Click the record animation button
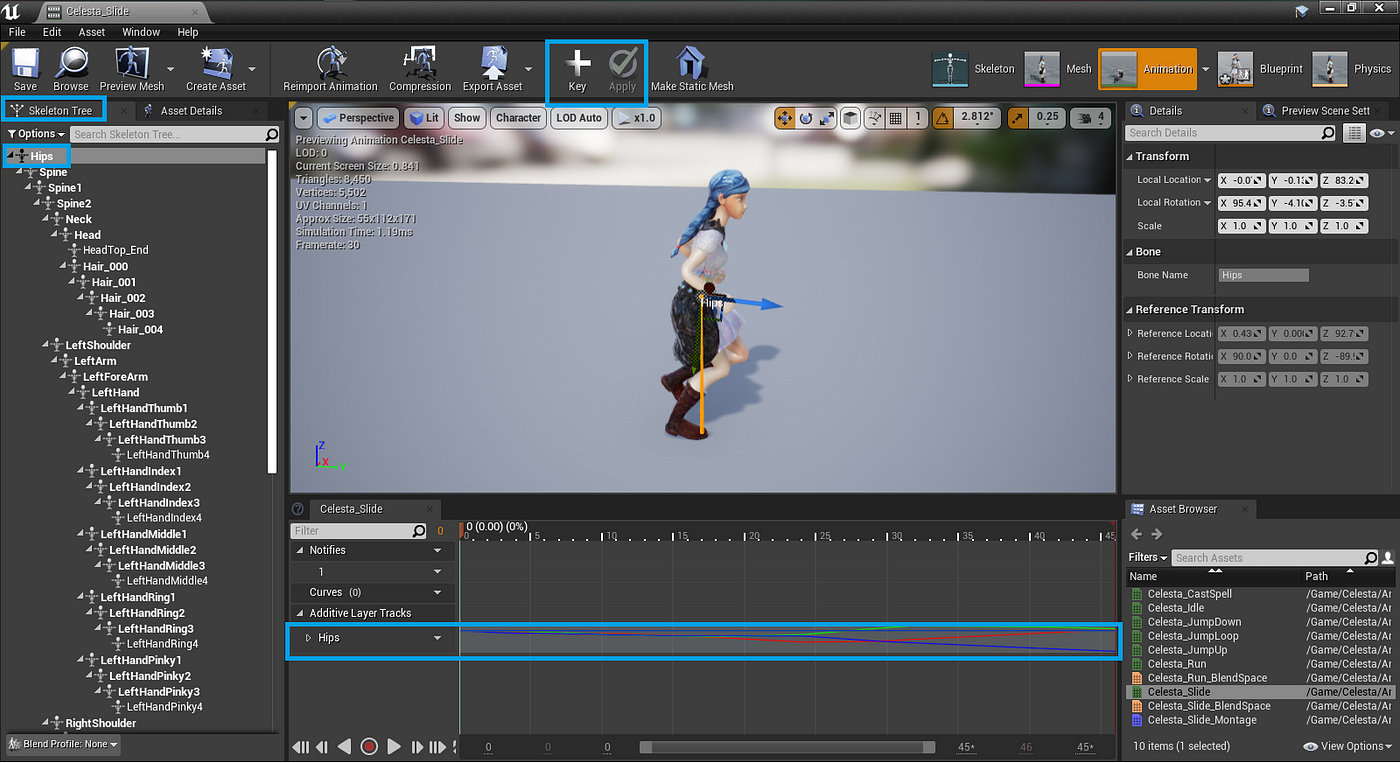This screenshot has width=1400, height=763. pos(369,747)
